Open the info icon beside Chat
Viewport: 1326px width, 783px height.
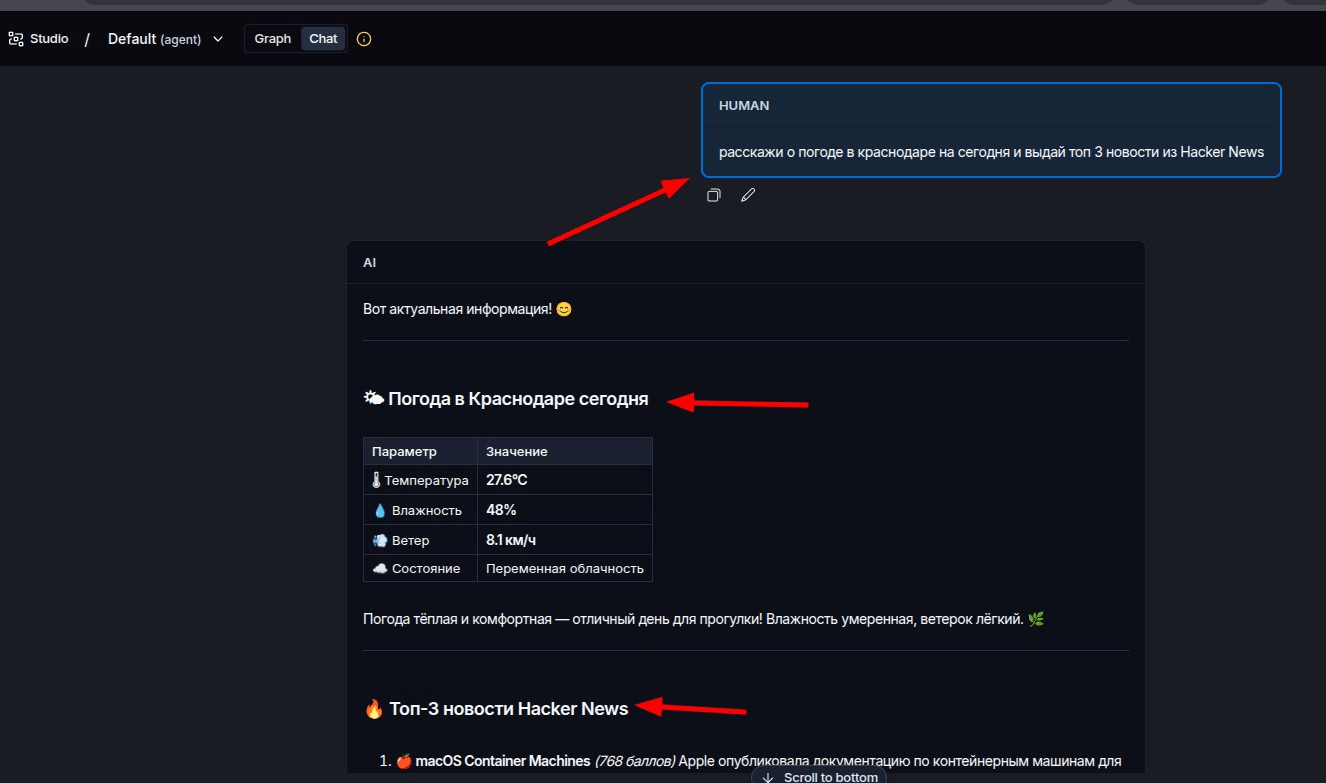tap(364, 39)
